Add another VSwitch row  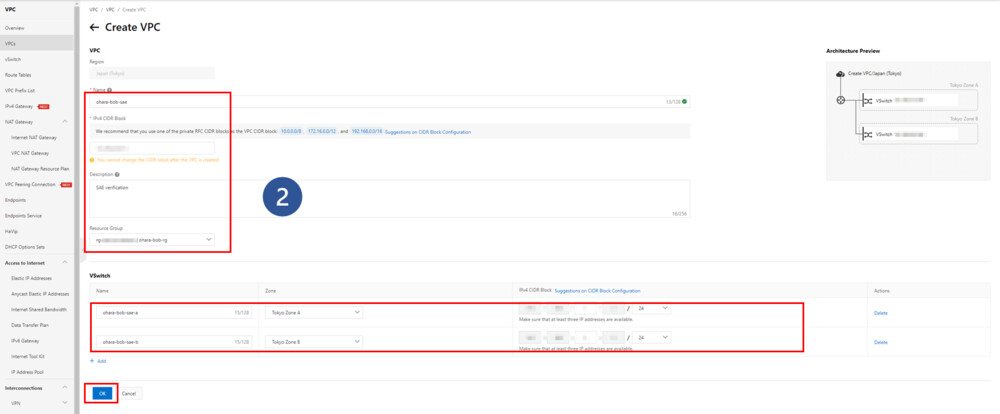(98, 361)
